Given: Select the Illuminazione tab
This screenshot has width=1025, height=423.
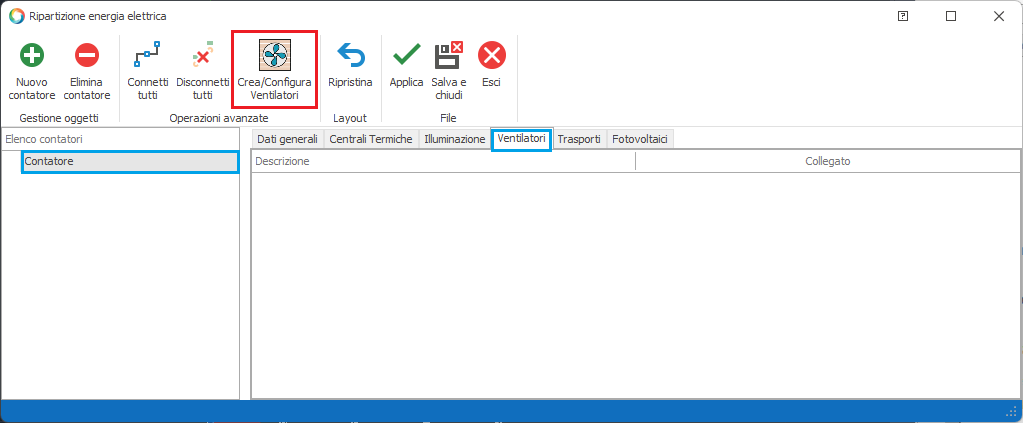Looking at the screenshot, I should 455,140.
